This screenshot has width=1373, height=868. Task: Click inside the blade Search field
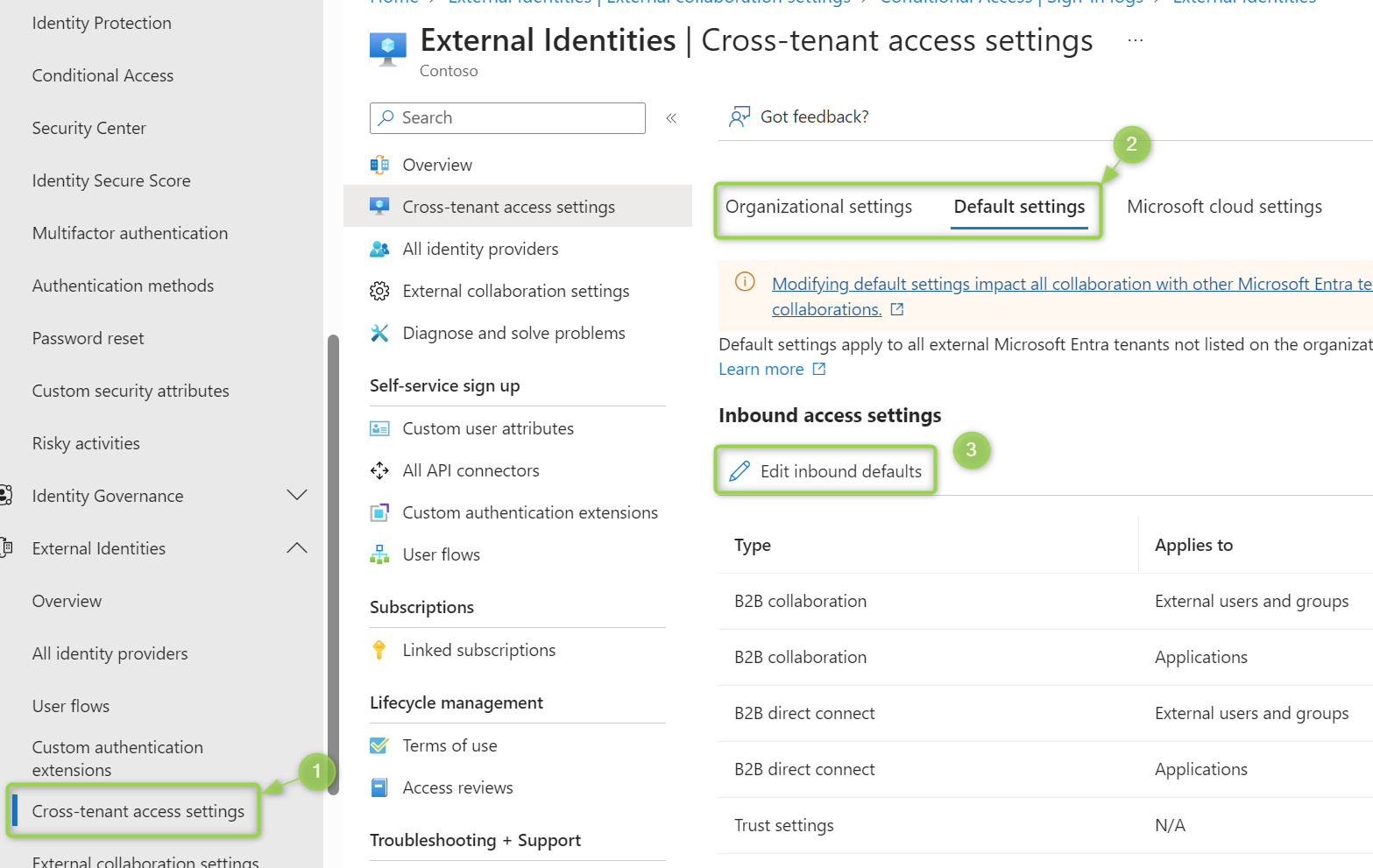[507, 117]
